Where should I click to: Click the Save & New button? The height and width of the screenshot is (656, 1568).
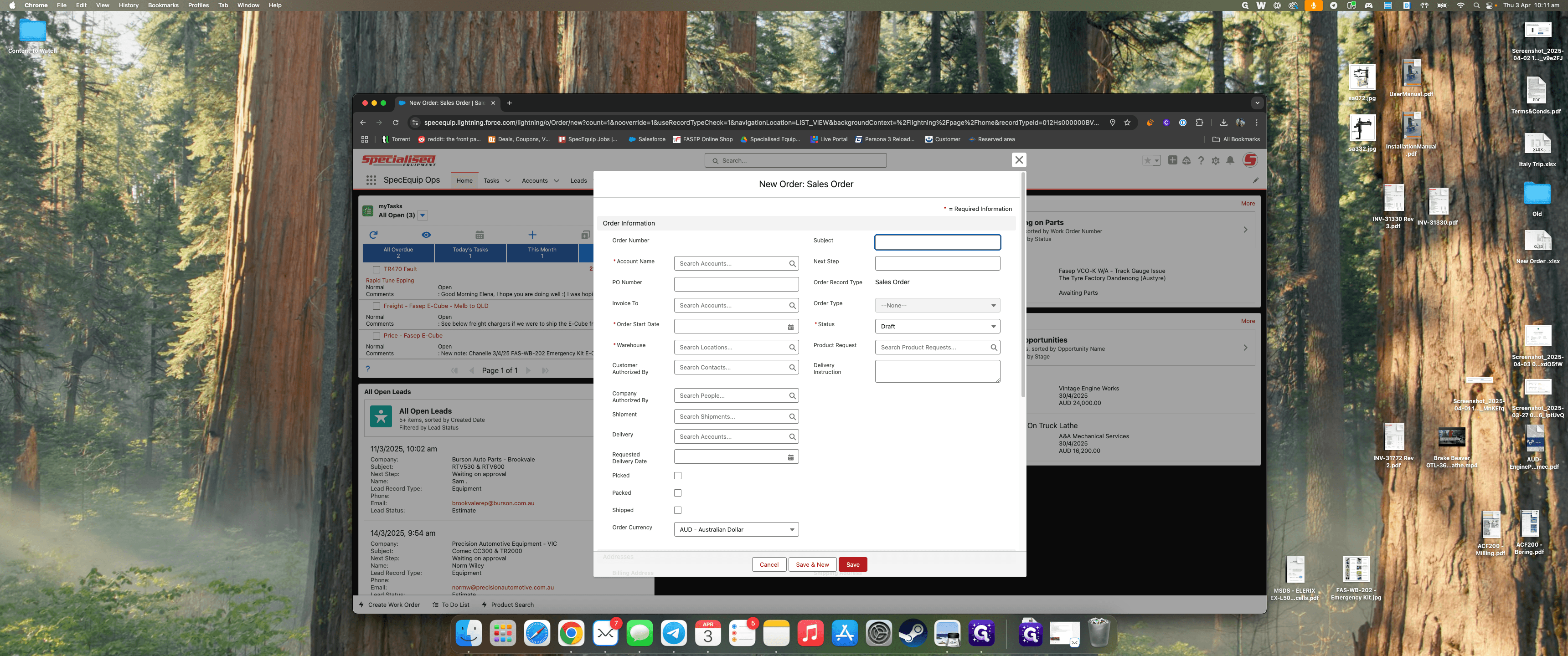coord(812,565)
